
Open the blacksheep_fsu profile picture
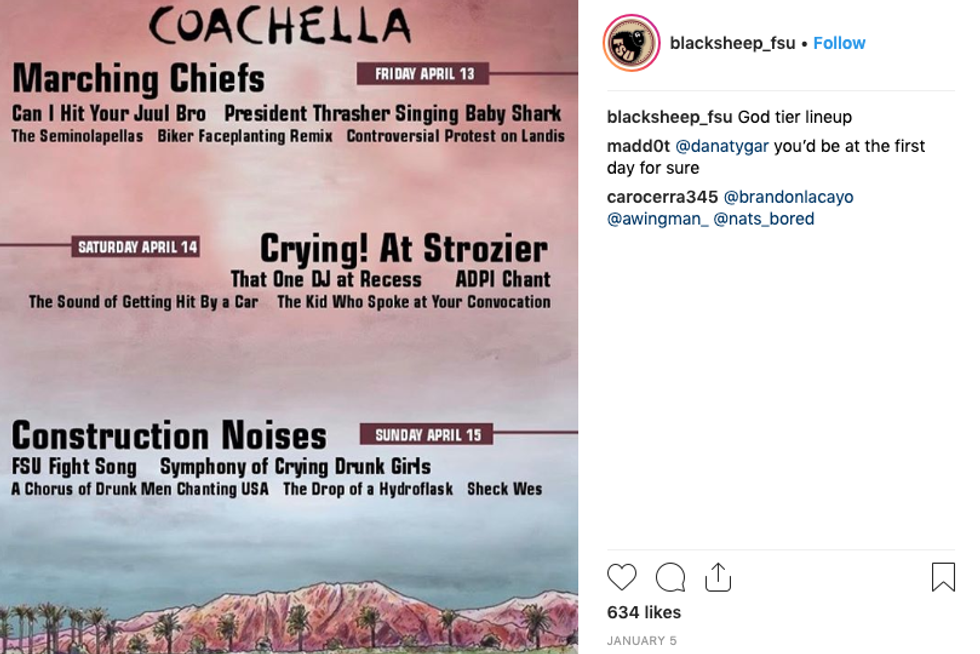coord(631,43)
